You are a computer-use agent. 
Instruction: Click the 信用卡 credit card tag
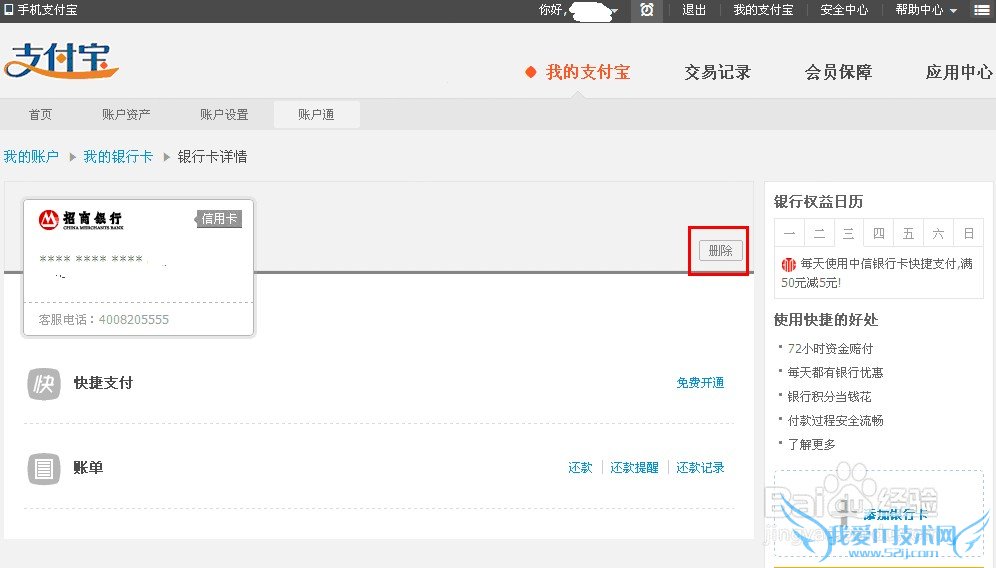219,219
